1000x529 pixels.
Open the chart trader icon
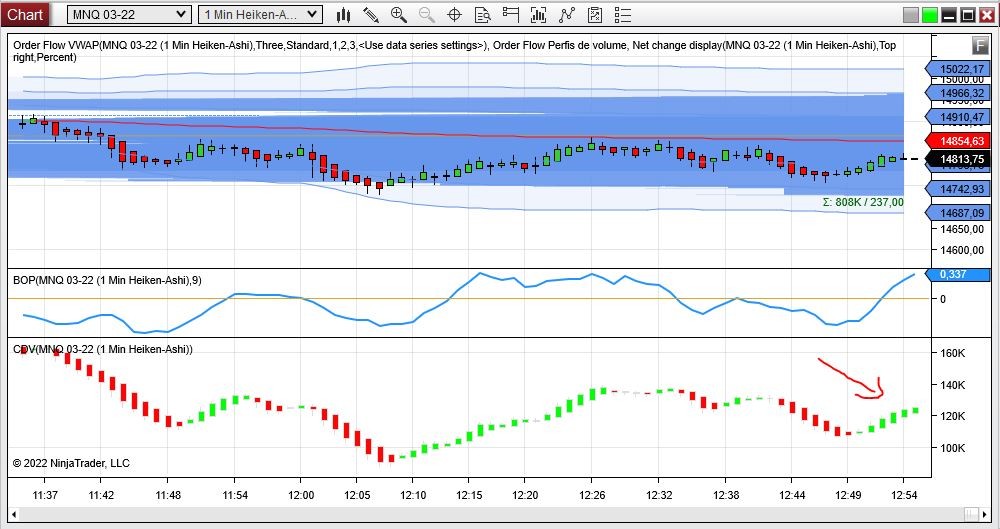click(510, 15)
